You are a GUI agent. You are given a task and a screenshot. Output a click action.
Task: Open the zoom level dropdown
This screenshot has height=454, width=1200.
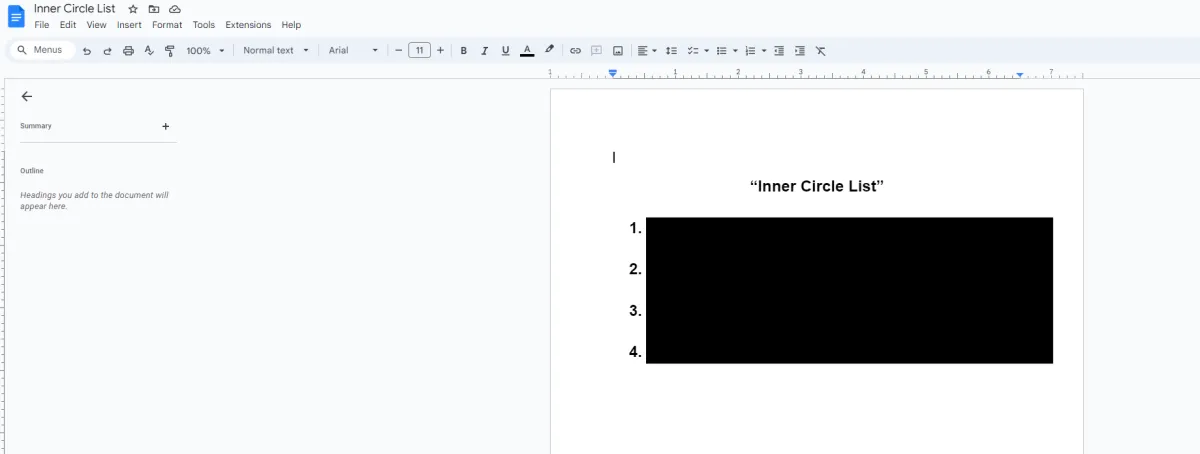[205, 50]
